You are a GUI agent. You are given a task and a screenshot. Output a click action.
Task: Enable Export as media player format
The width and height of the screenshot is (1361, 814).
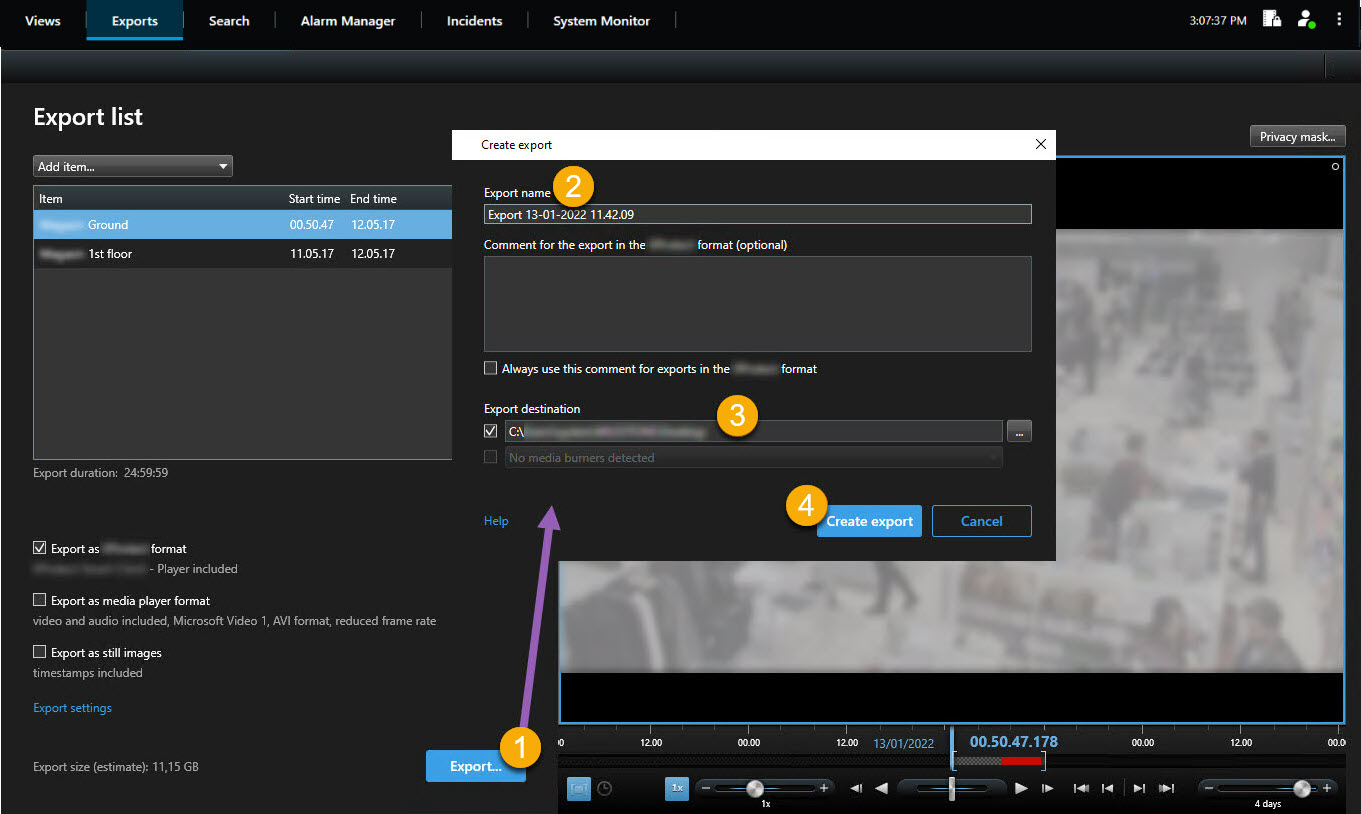coord(38,600)
